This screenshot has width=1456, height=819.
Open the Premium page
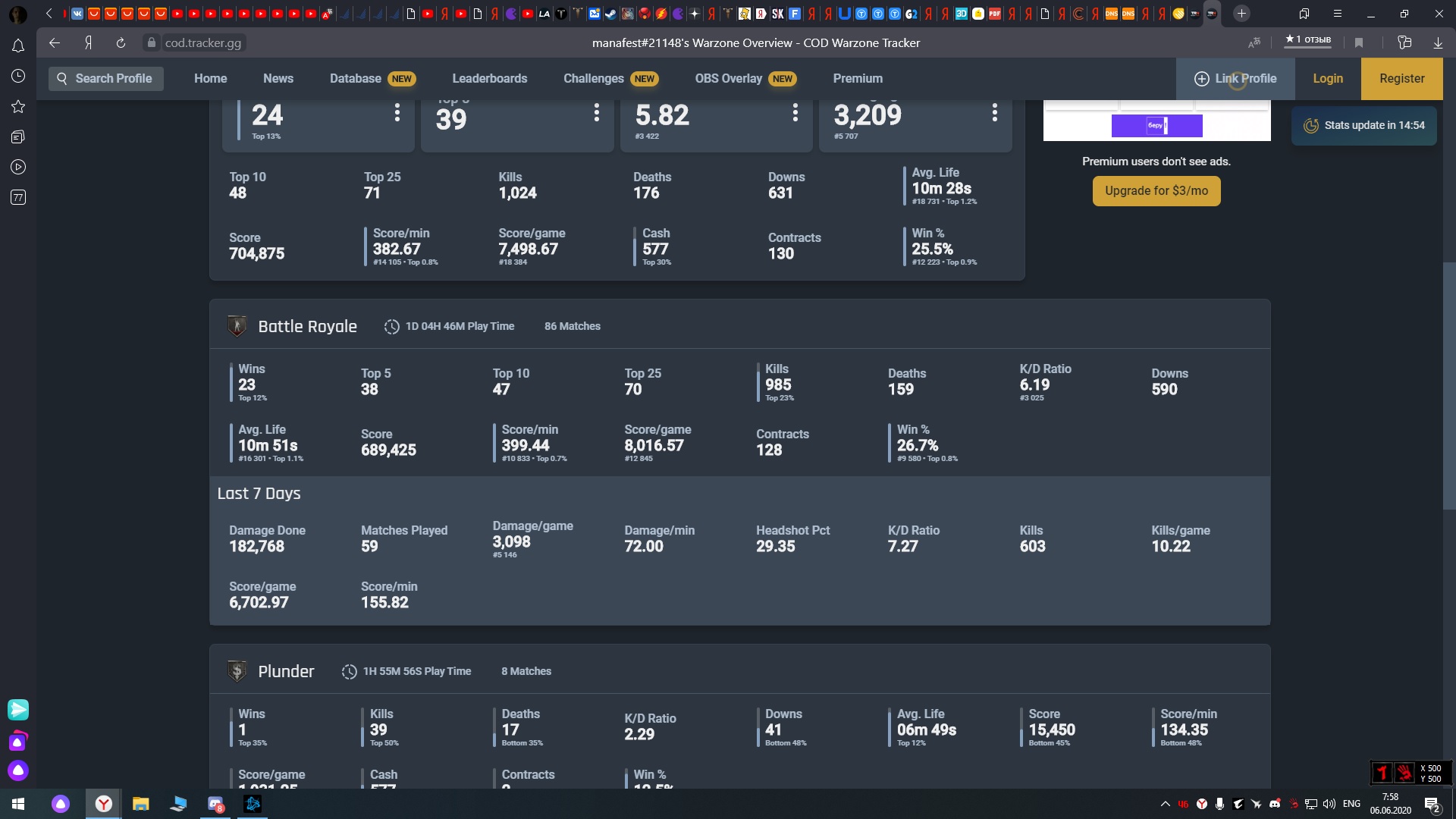[858, 78]
